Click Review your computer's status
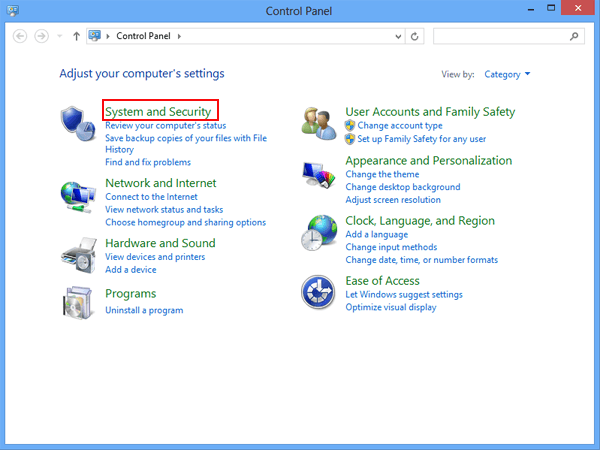The image size is (600, 450). [x=166, y=126]
